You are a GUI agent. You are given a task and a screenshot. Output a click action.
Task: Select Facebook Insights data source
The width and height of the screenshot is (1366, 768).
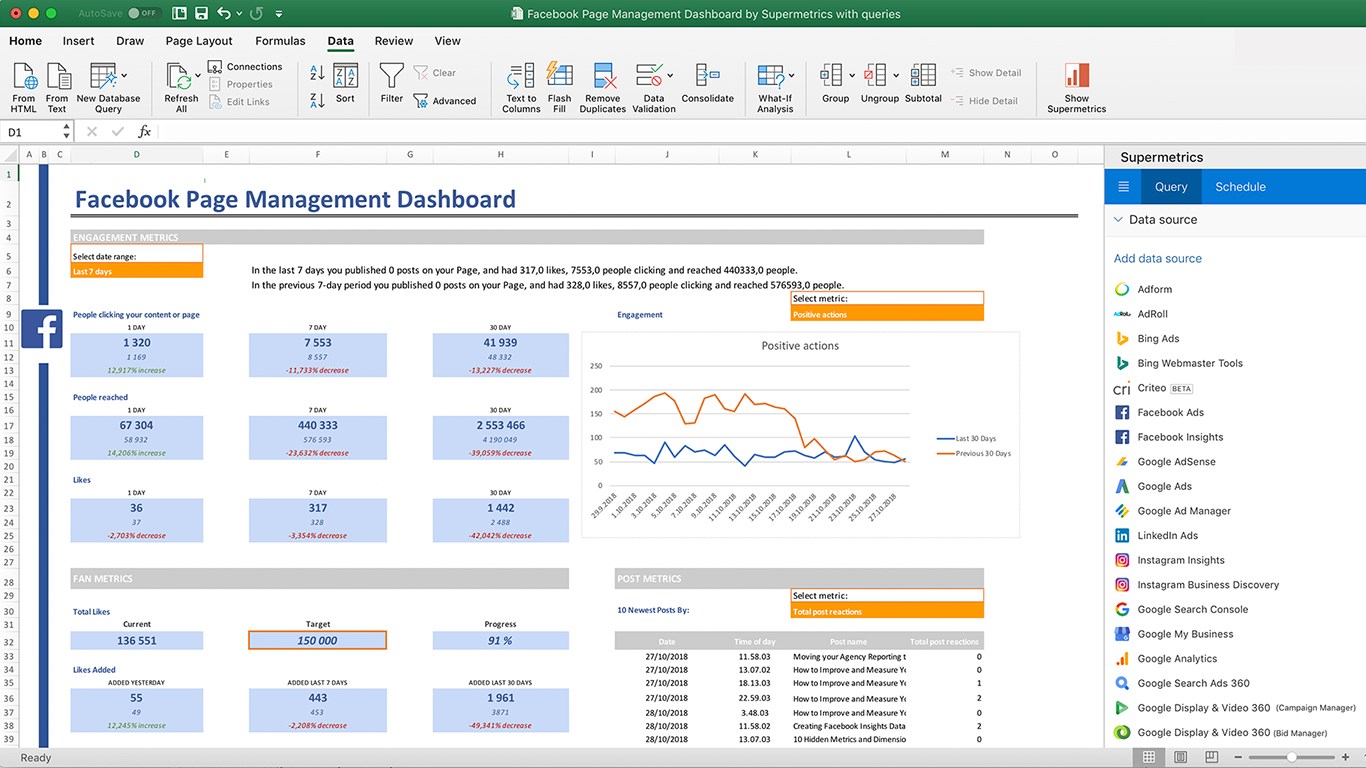coord(1180,437)
